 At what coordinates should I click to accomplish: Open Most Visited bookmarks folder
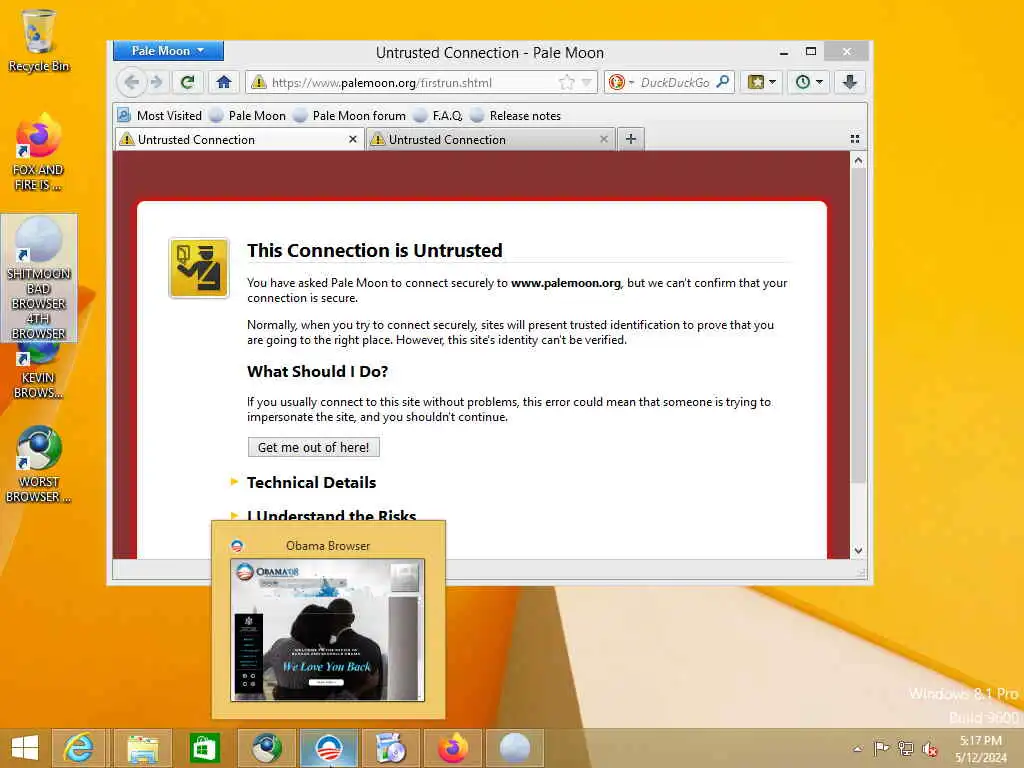(160, 116)
